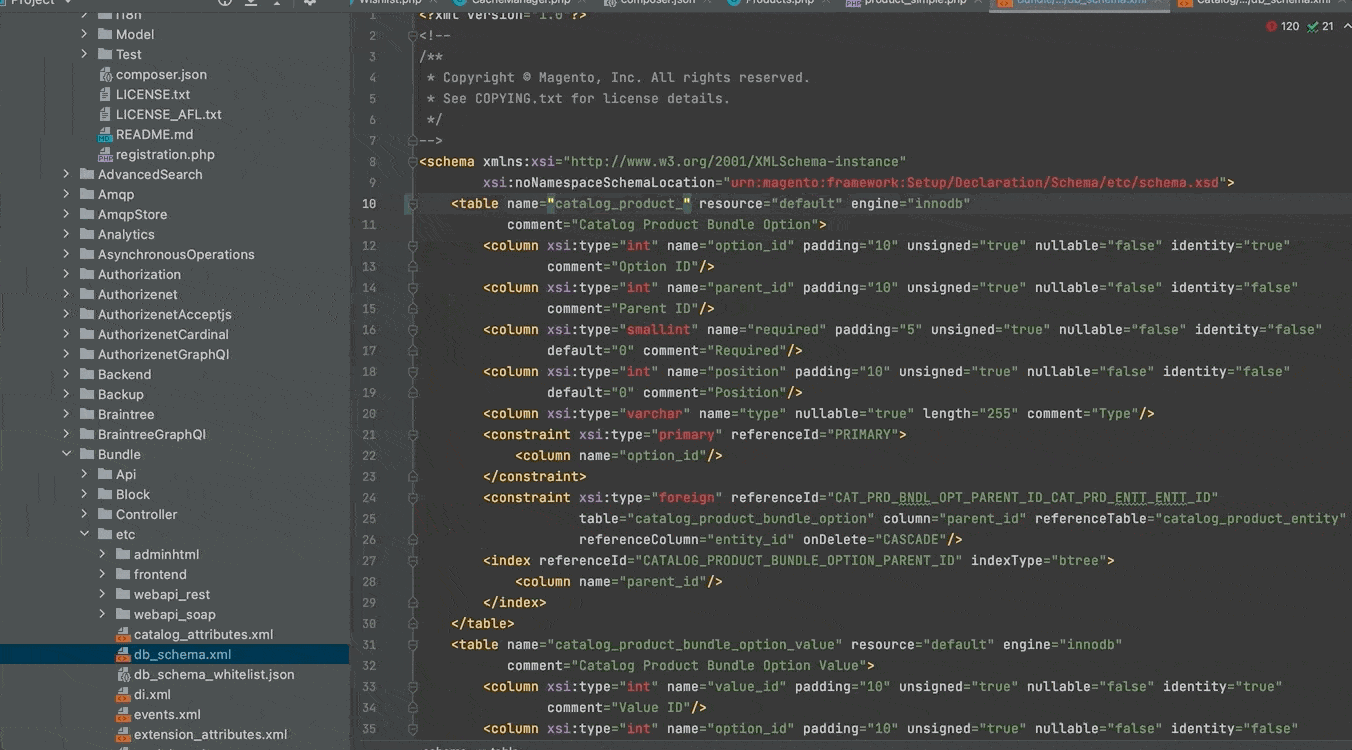The height and width of the screenshot is (750, 1352).
Task: Click the catalog_attributes.xml file icon
Action: pos(123,635)
